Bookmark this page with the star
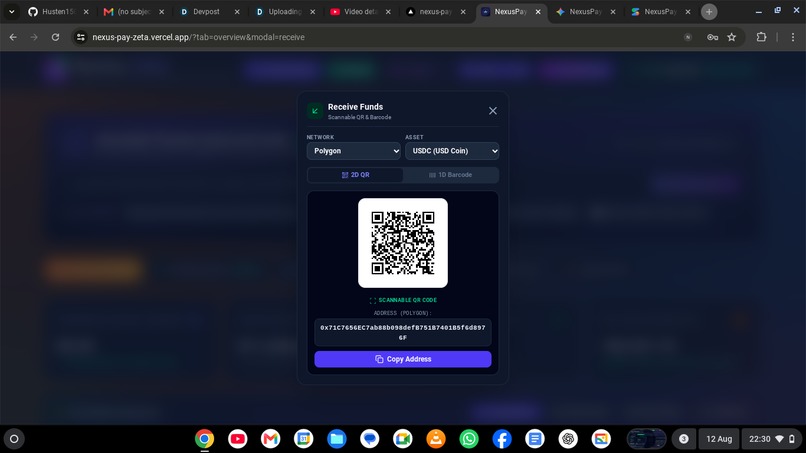 [x=731, y=37]
